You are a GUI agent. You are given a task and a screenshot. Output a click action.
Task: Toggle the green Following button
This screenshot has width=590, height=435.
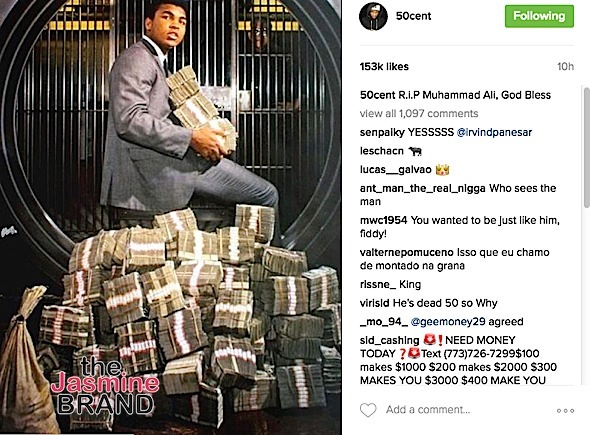(539, 16)
